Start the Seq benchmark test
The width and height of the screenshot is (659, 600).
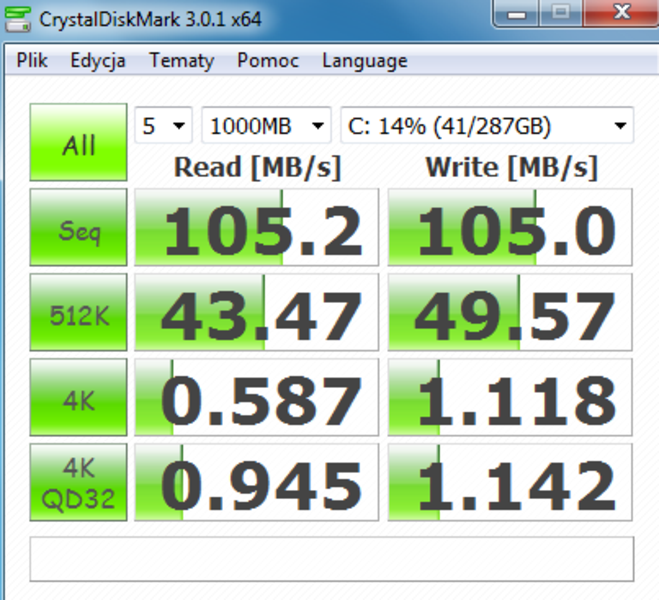click(x=79, y=227)
